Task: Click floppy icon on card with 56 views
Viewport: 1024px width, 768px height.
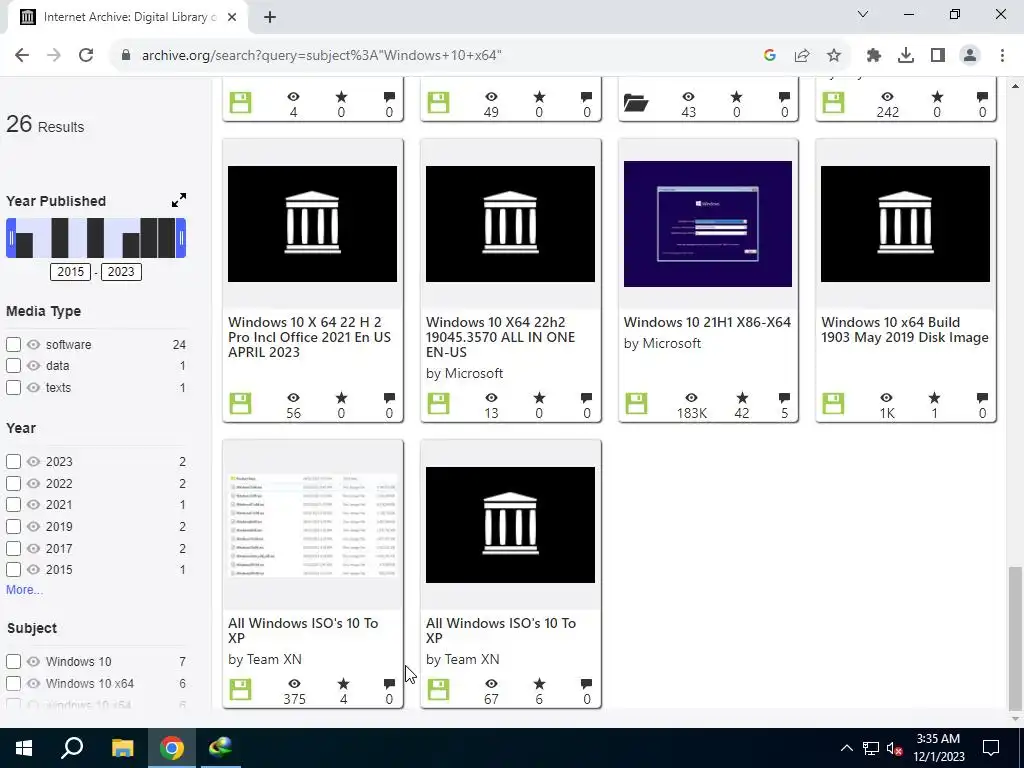Action: pyautogui.click(x=240, y=403)
